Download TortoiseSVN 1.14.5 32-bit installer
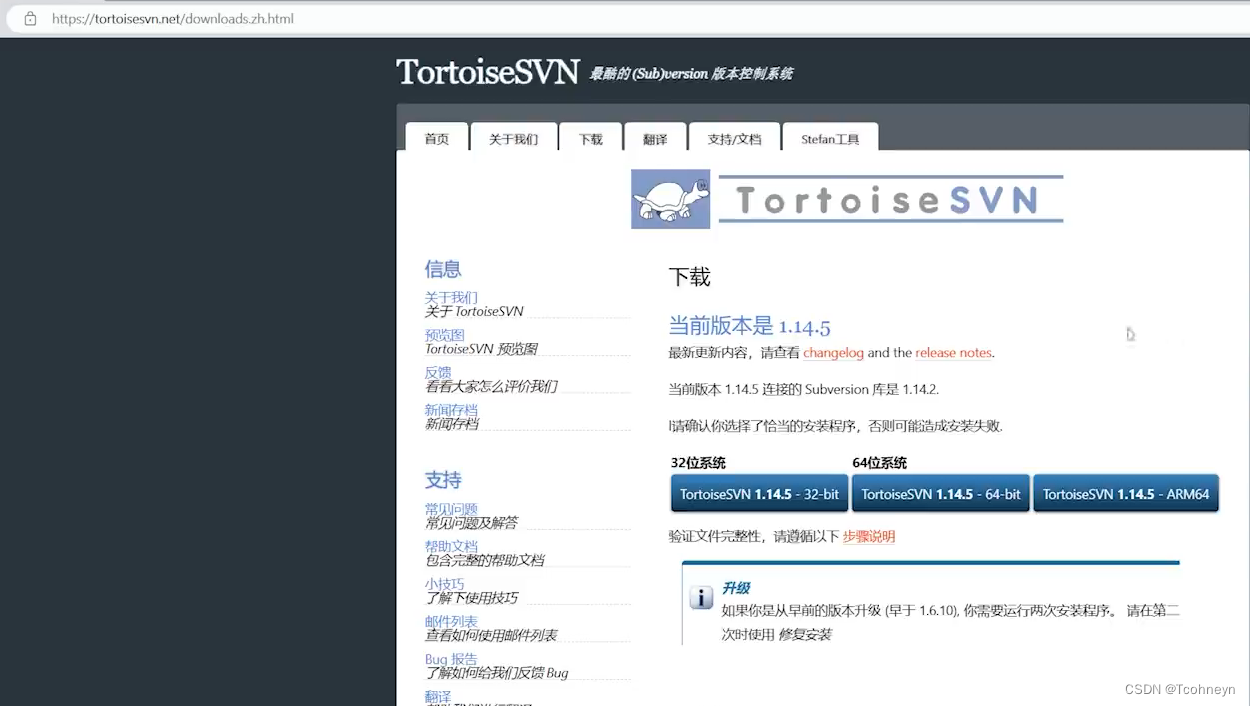 [x=759, y=494]
